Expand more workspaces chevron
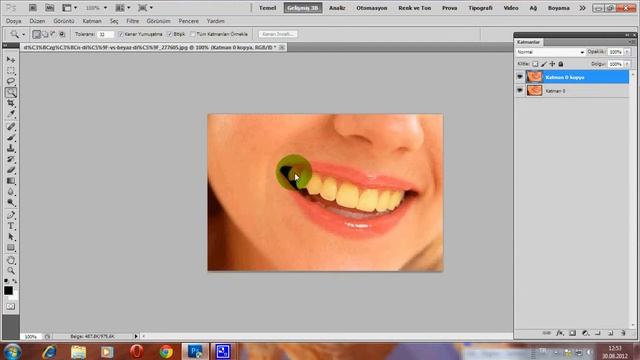This screenshot has height=360, width=640. point(582,8)
